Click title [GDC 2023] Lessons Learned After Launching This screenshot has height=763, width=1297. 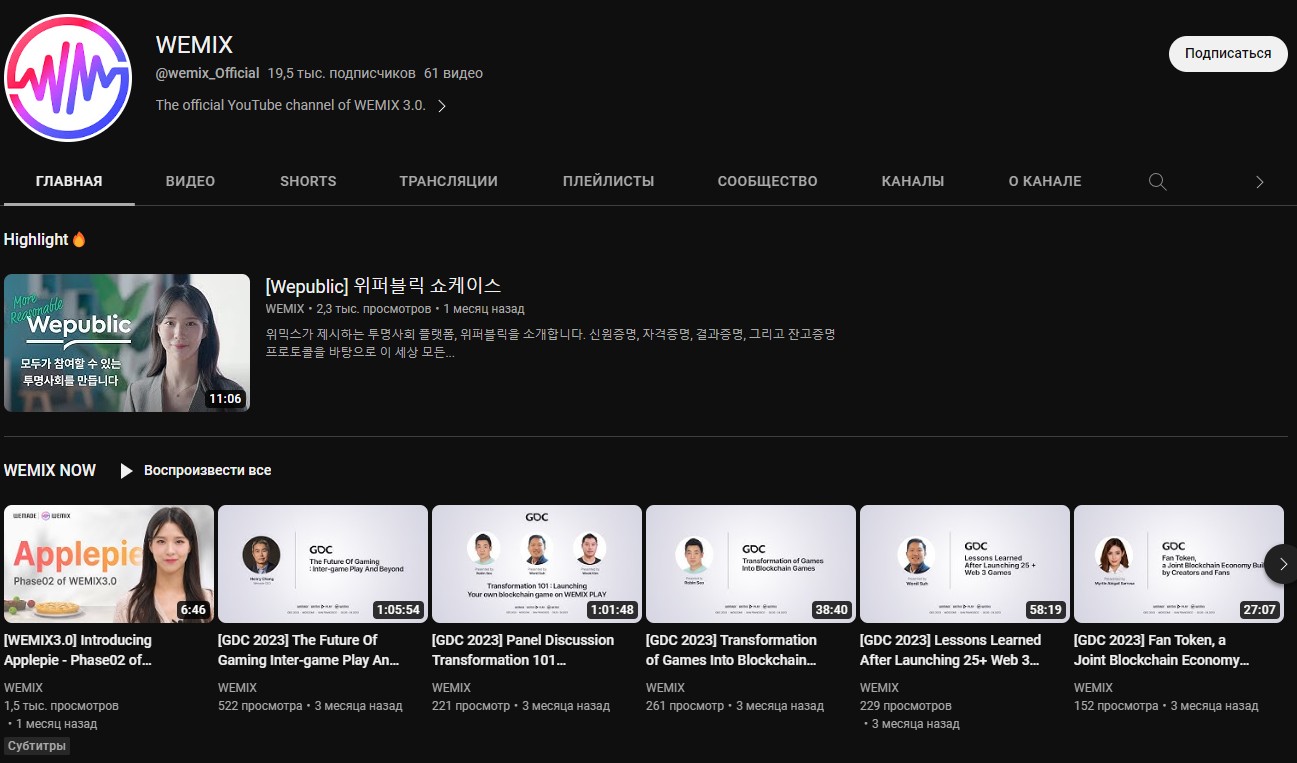point(950,650)
